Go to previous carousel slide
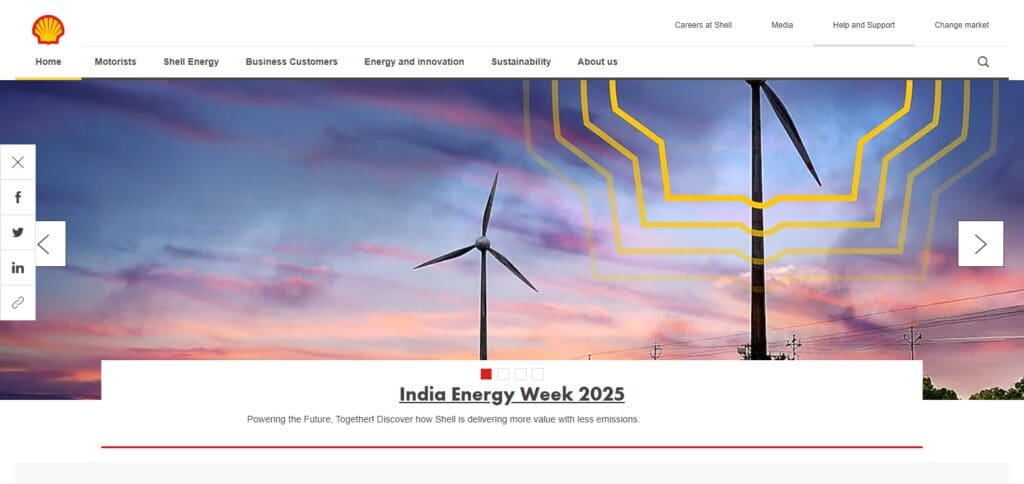Image resolution: width=1024 pixels, height=484 pixels. [50, 244]
